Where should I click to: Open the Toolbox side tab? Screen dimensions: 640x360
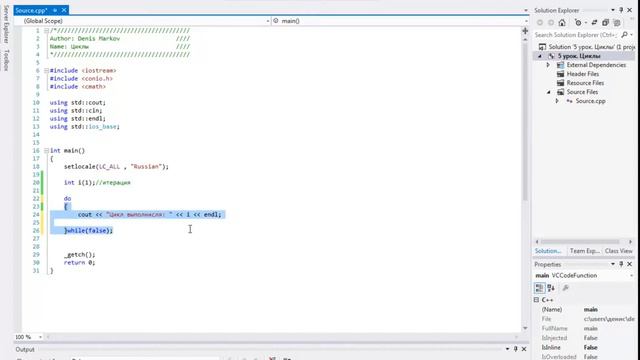(x=6, y=60)
